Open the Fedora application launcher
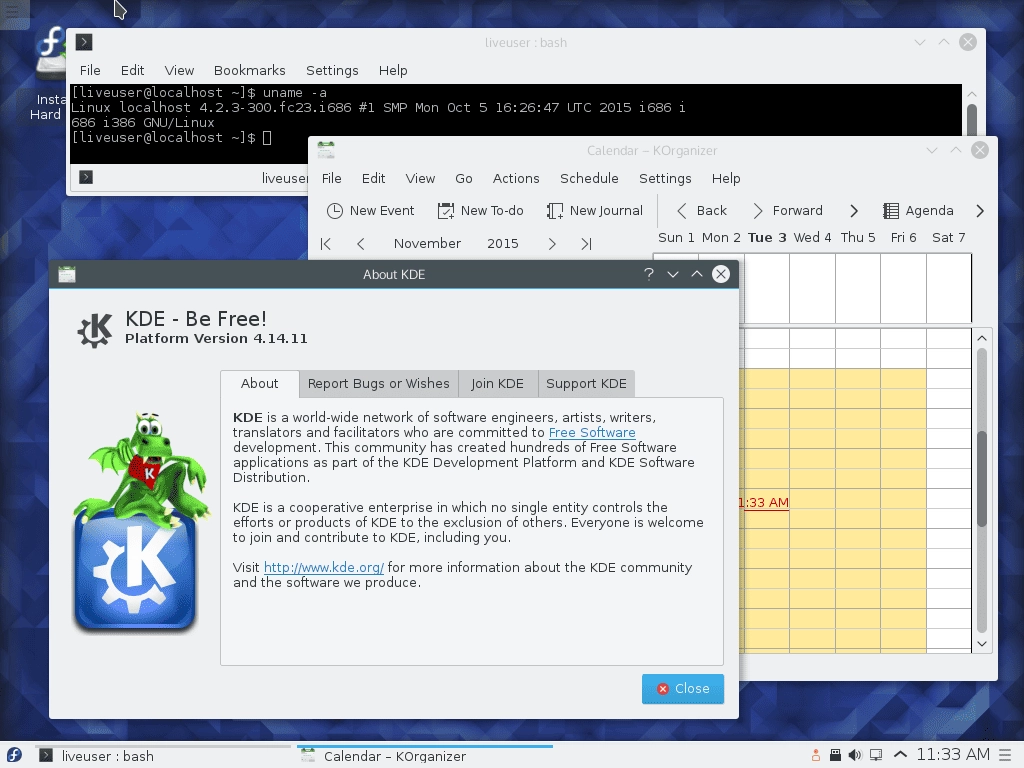 tap(14, 755)
